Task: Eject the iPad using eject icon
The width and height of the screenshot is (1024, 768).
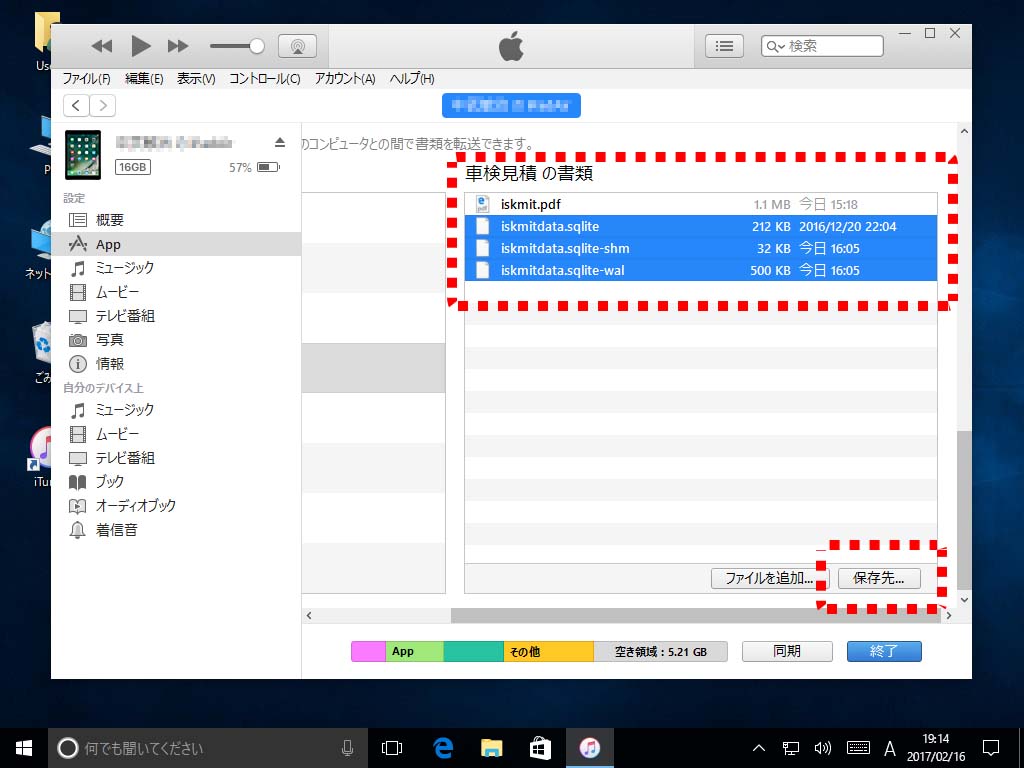Action: tap(280, 142)
